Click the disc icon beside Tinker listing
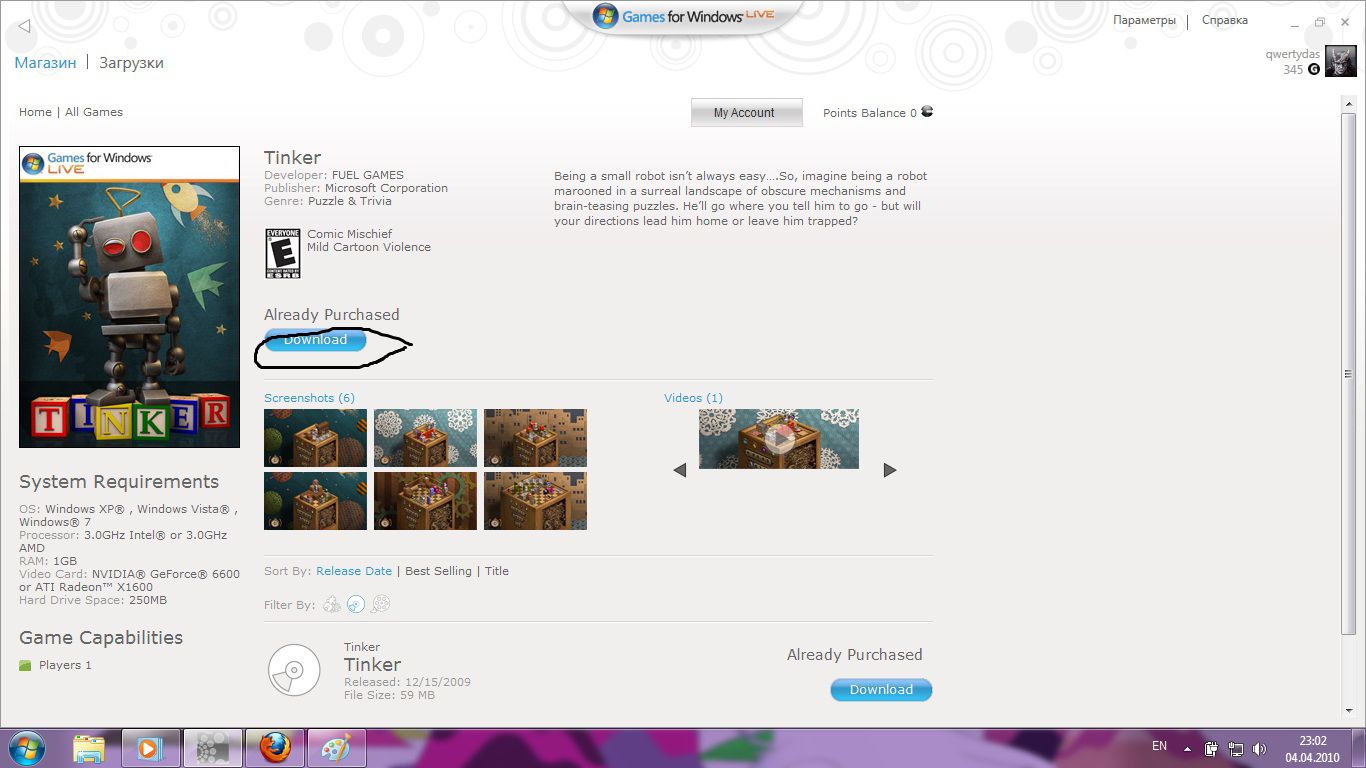Screen dimensions: 1366x768 click(294, 670)
